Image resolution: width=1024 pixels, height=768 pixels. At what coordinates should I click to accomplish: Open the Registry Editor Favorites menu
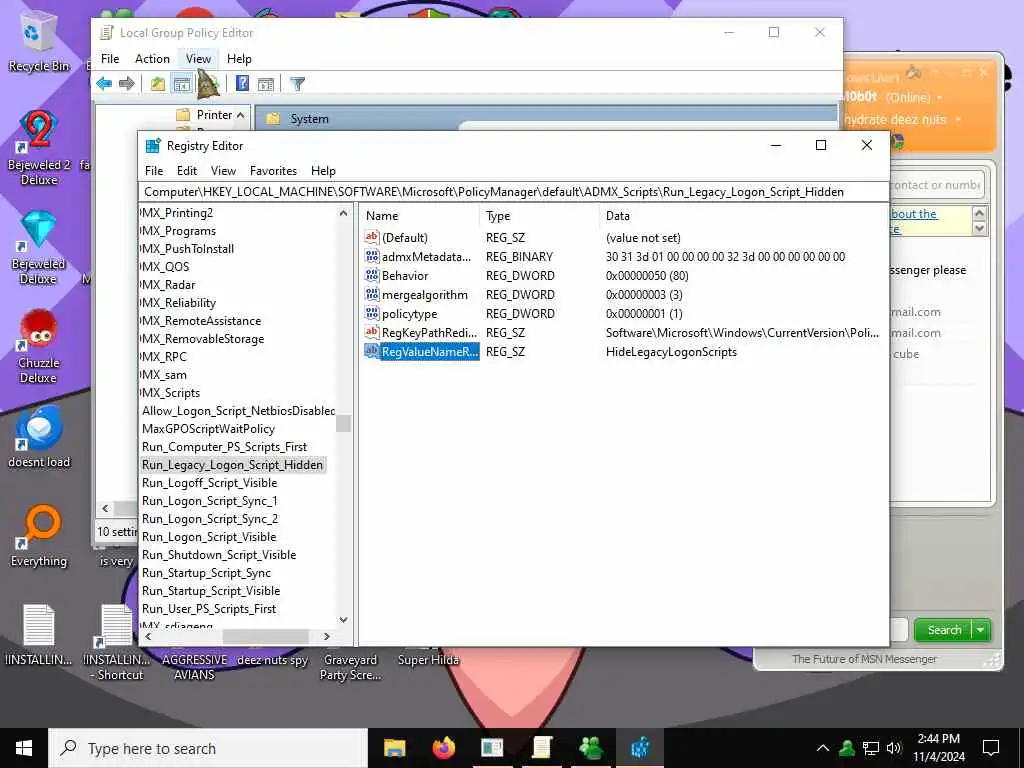[273, 170]
